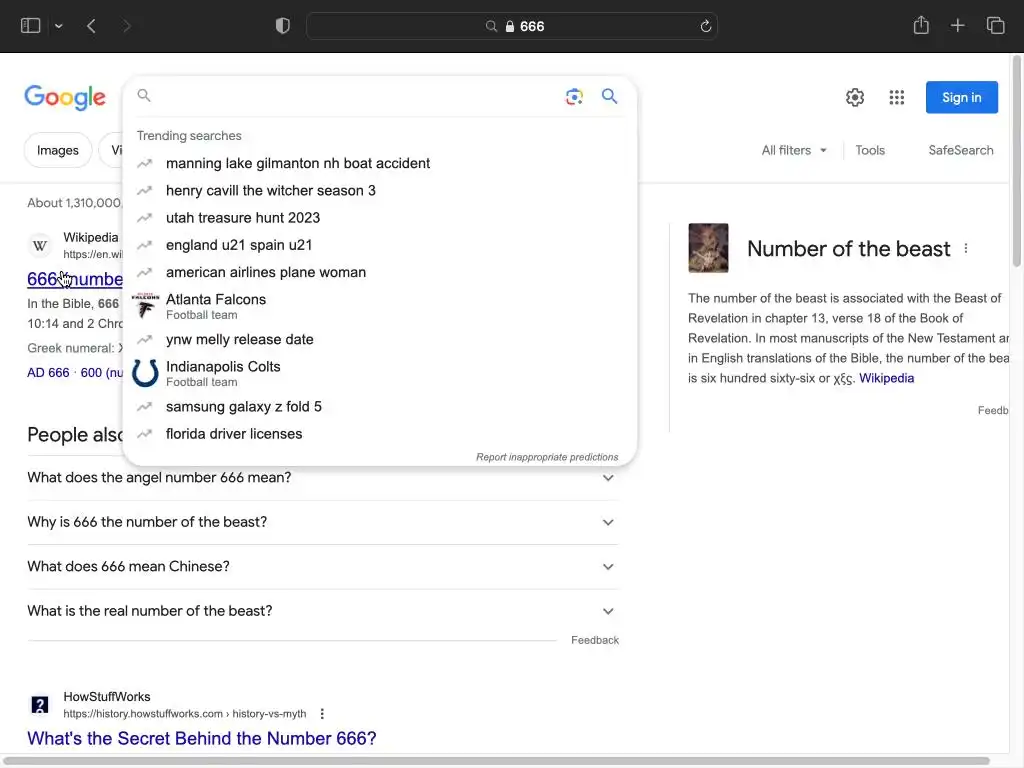This screenshot has width=1024, height=768.
Task: Click Report inappropriate predictions link
Action: coord(547,457)
